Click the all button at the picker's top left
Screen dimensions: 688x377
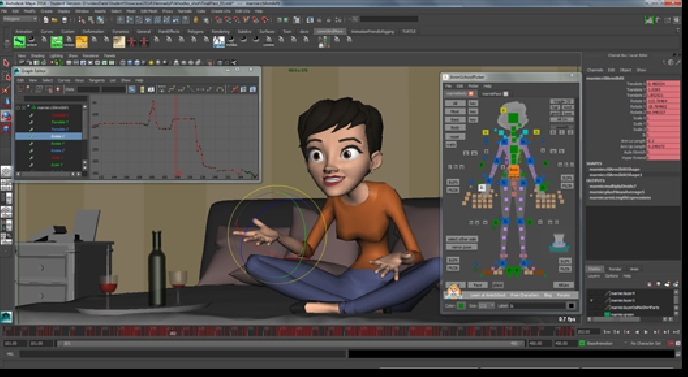(x=455, y=103)
